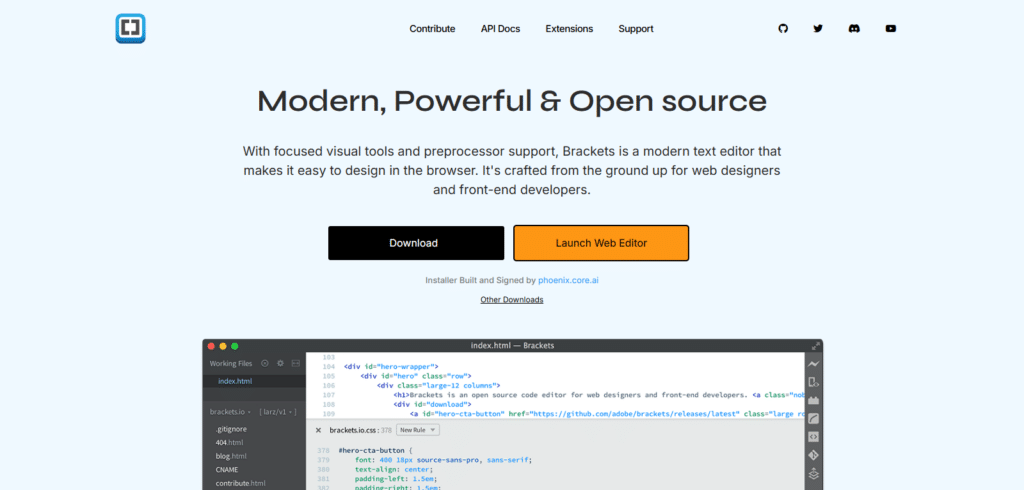
Task: Open the New Rule dropdown
Action: 418,430
